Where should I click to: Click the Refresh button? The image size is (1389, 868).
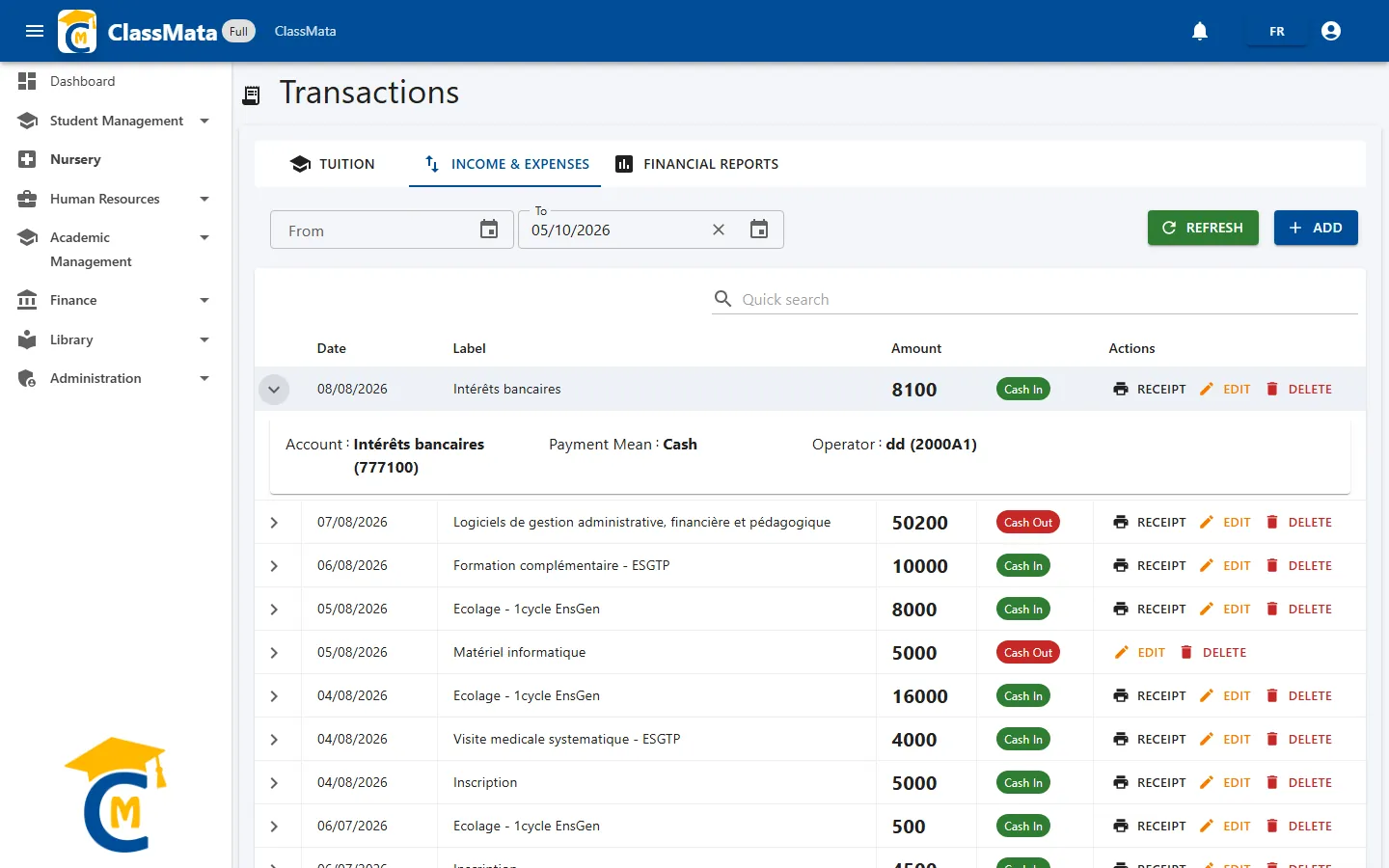tap(1203, 228)
